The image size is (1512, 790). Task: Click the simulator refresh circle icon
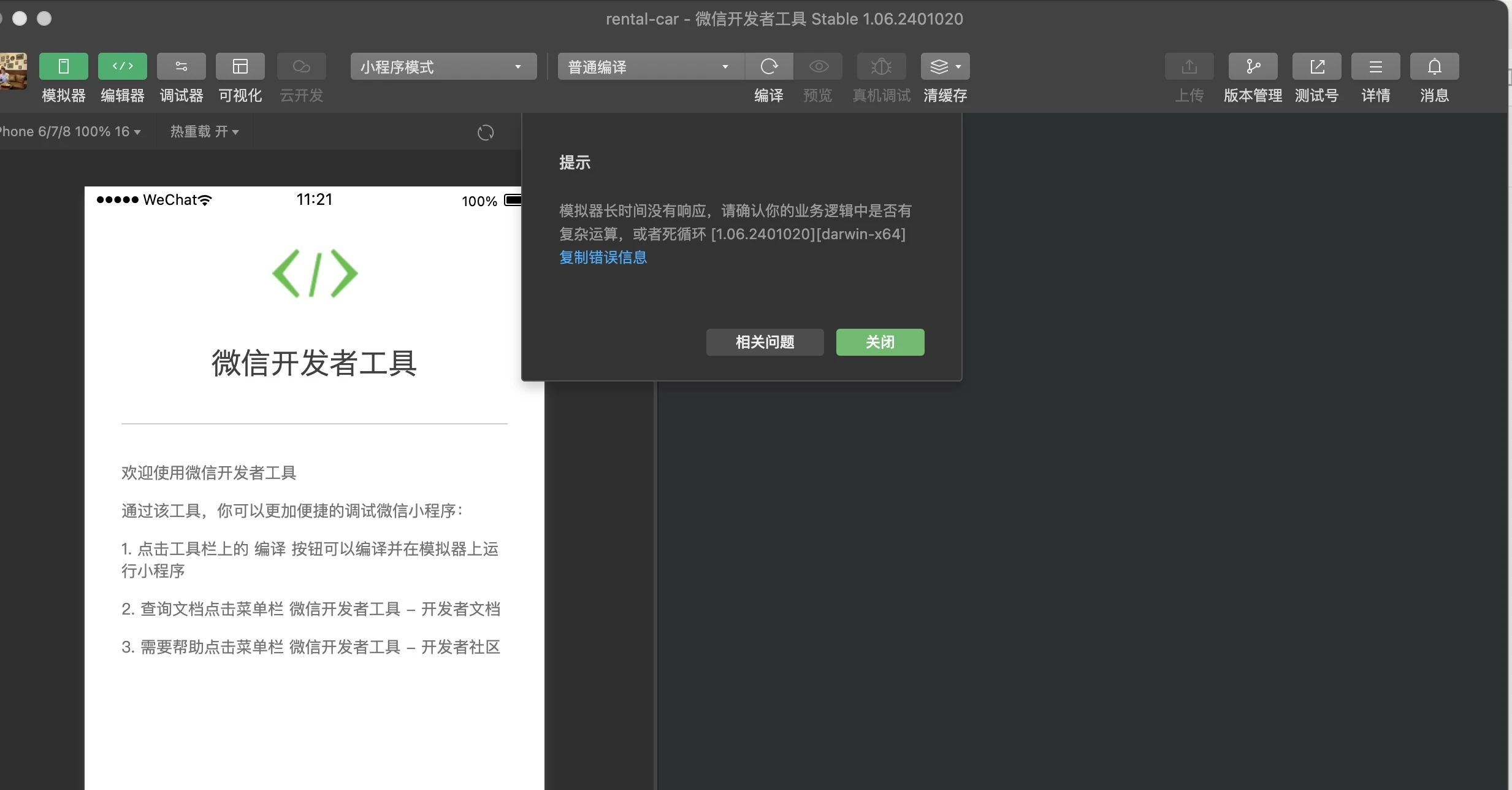coord(485,132)
